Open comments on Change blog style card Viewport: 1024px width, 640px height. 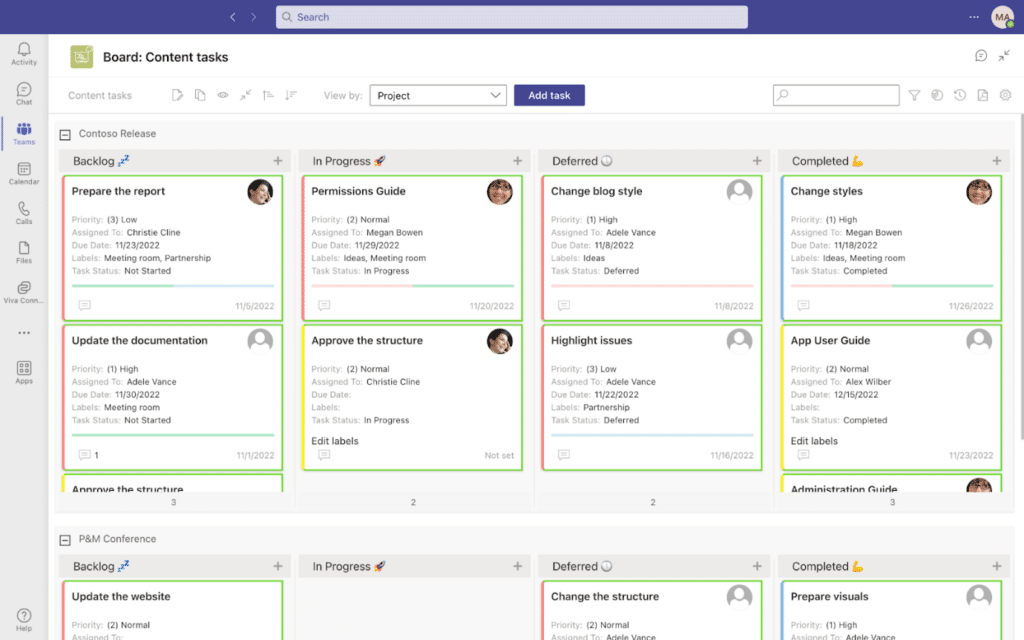564,305
